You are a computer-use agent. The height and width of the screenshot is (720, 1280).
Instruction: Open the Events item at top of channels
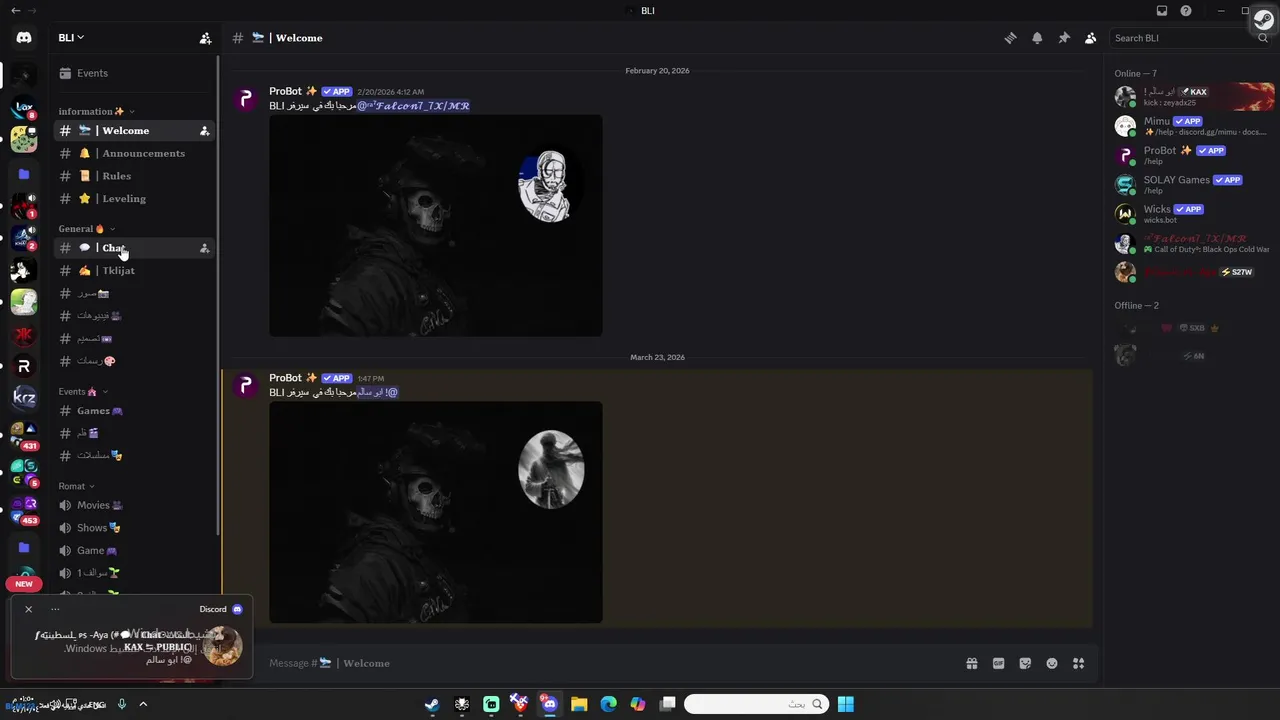[x=135, y=73]
